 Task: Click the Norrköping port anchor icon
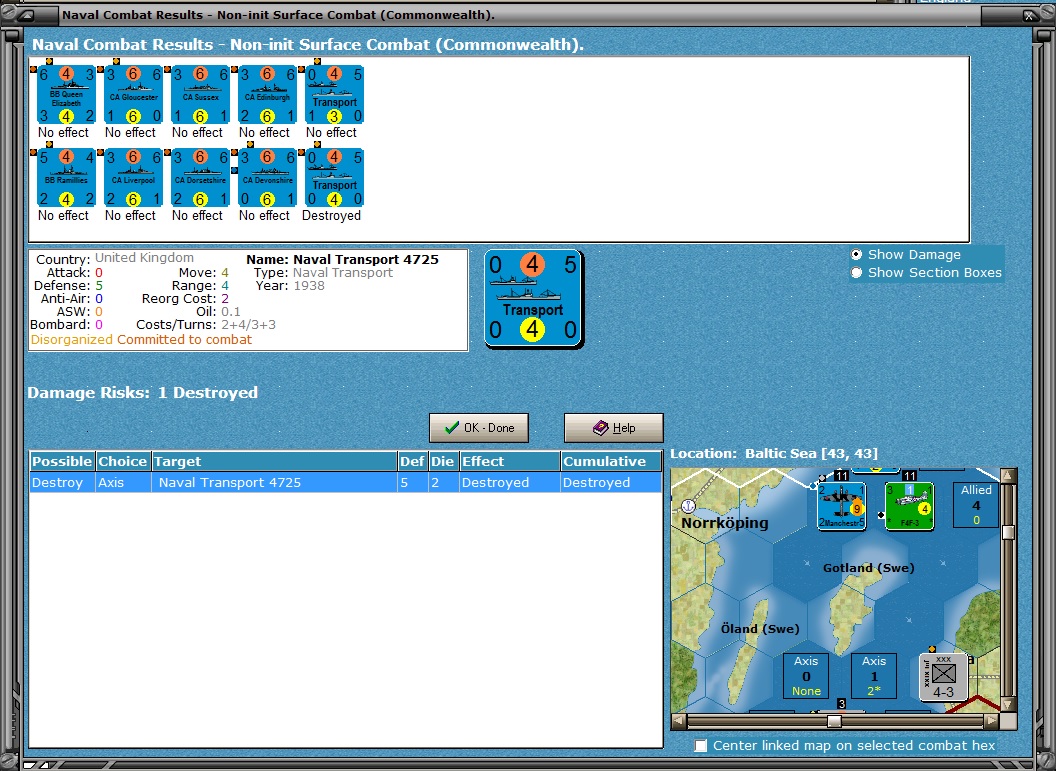(x=688, y=506)
